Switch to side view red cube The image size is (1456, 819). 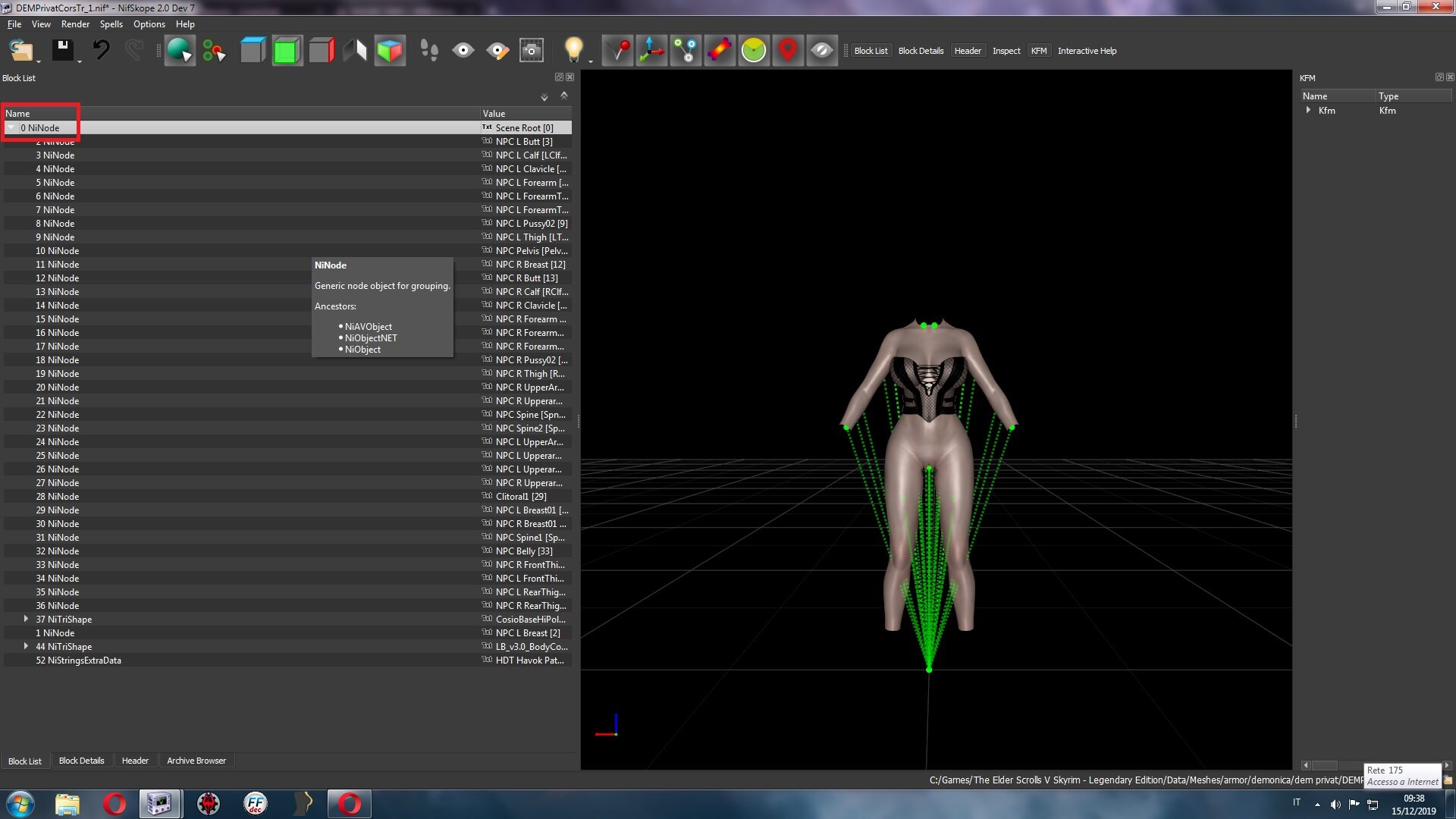(322, 51)
